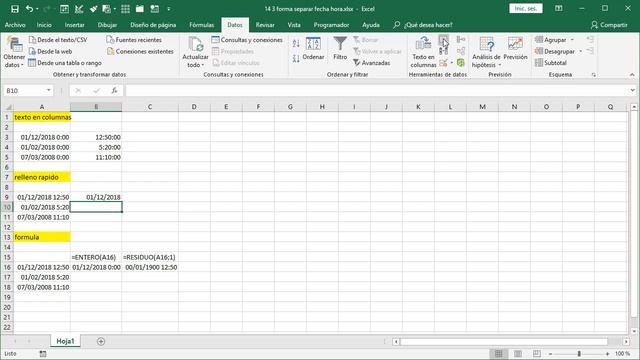This screenshot has height=360, width=640.
Task: Expand the Agrupar dropdown arrow
Action: tap(572, 40)
